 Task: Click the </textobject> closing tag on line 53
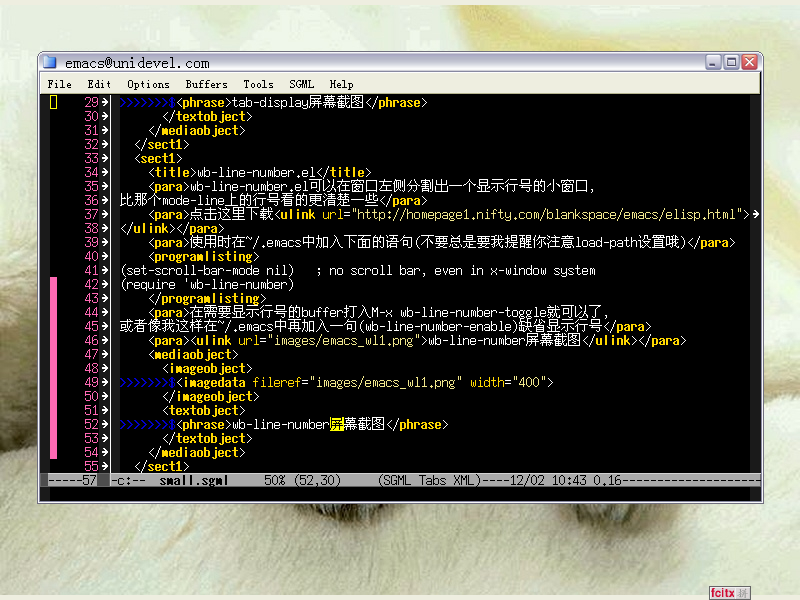click(x=207, y=438)
